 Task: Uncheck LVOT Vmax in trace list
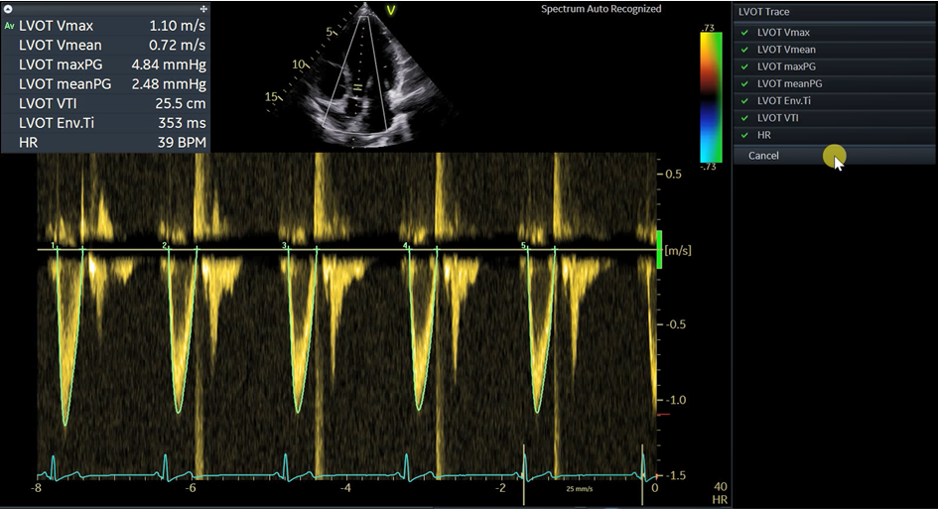(744, 32)
